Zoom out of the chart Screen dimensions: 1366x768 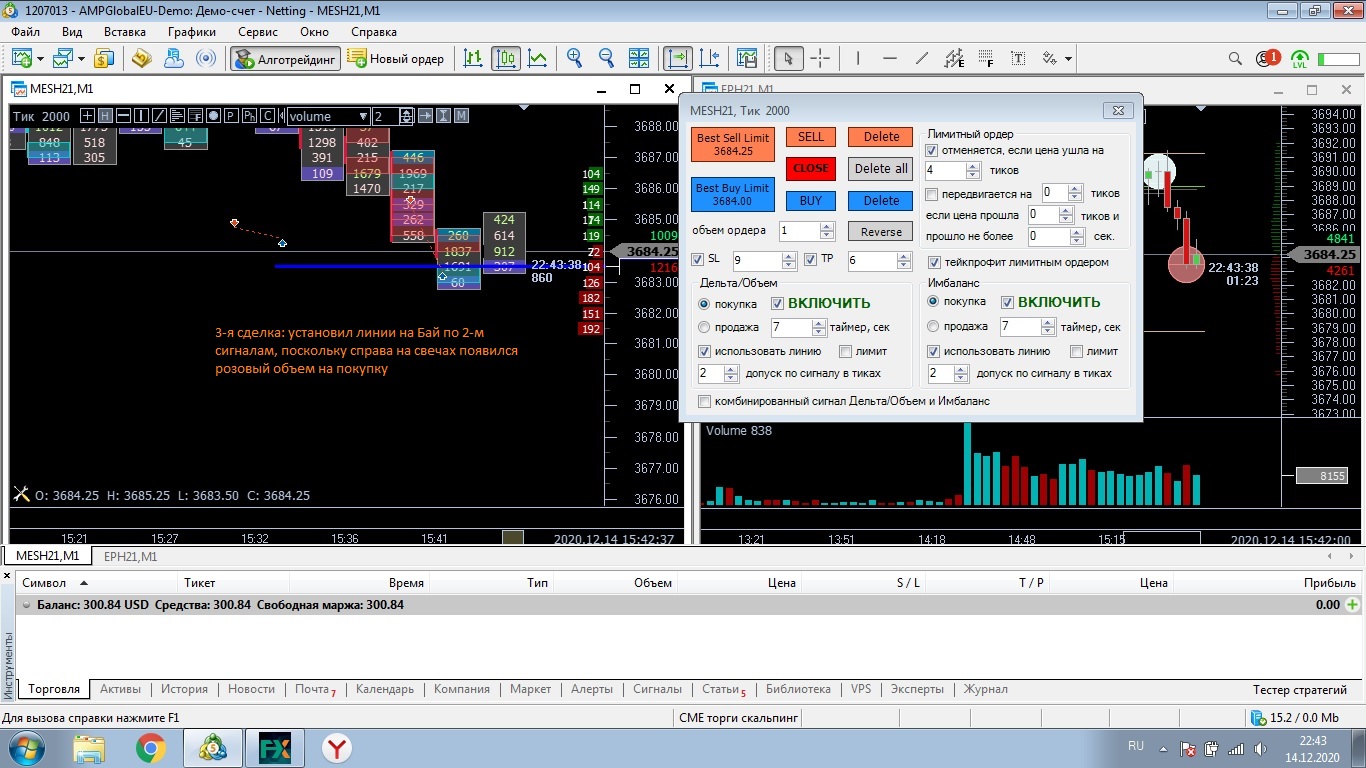tap(606, 58)
